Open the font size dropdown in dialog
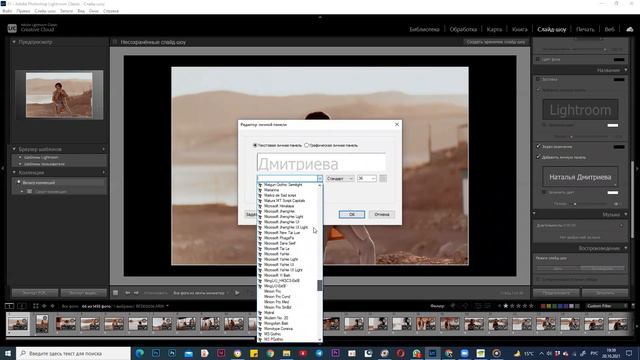This screenshot has height=360, width=640. point(367,178)
